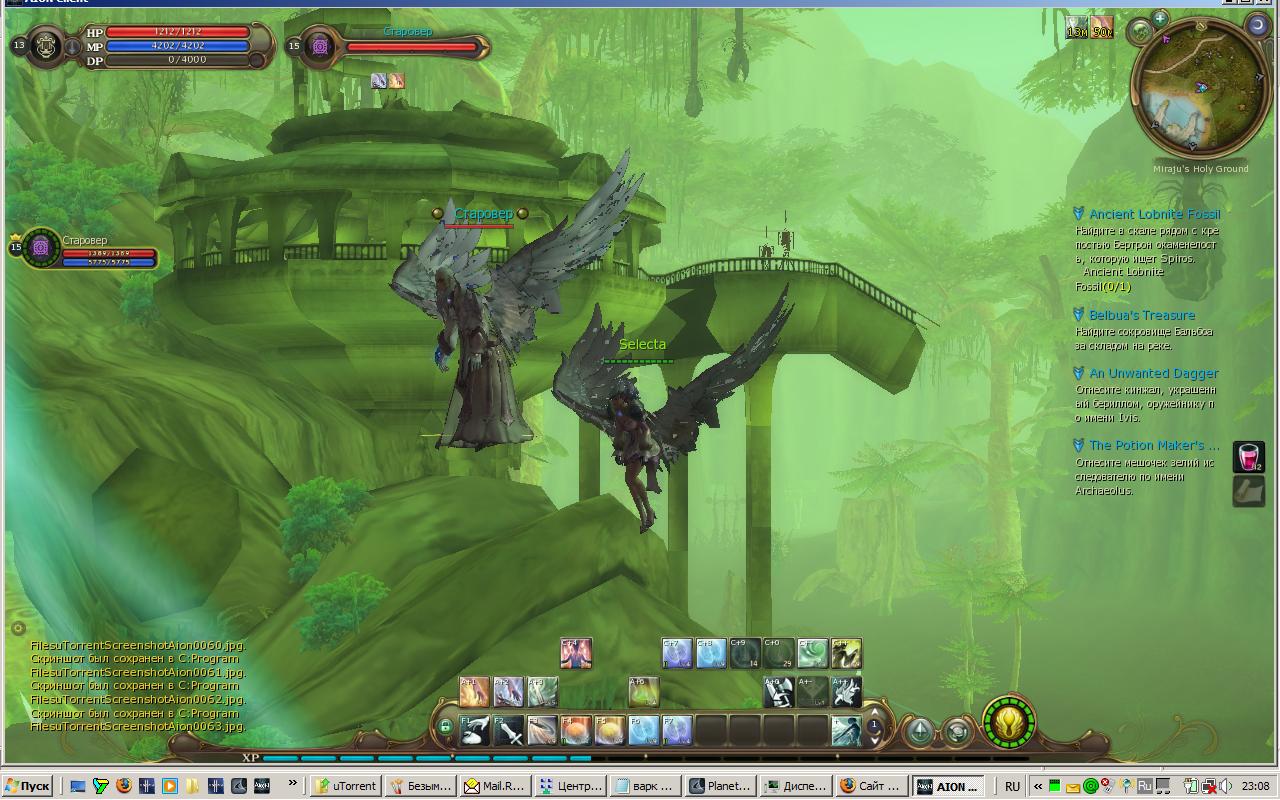
Task: Activate the golden wings flight button
Action: 1008,722
